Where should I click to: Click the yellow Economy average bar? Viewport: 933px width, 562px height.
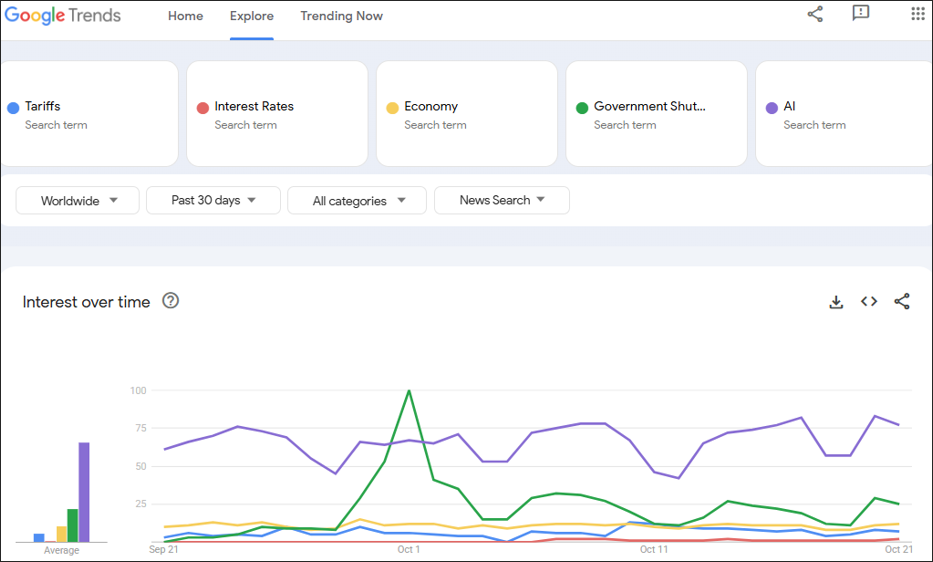click(x=61, y=534)
